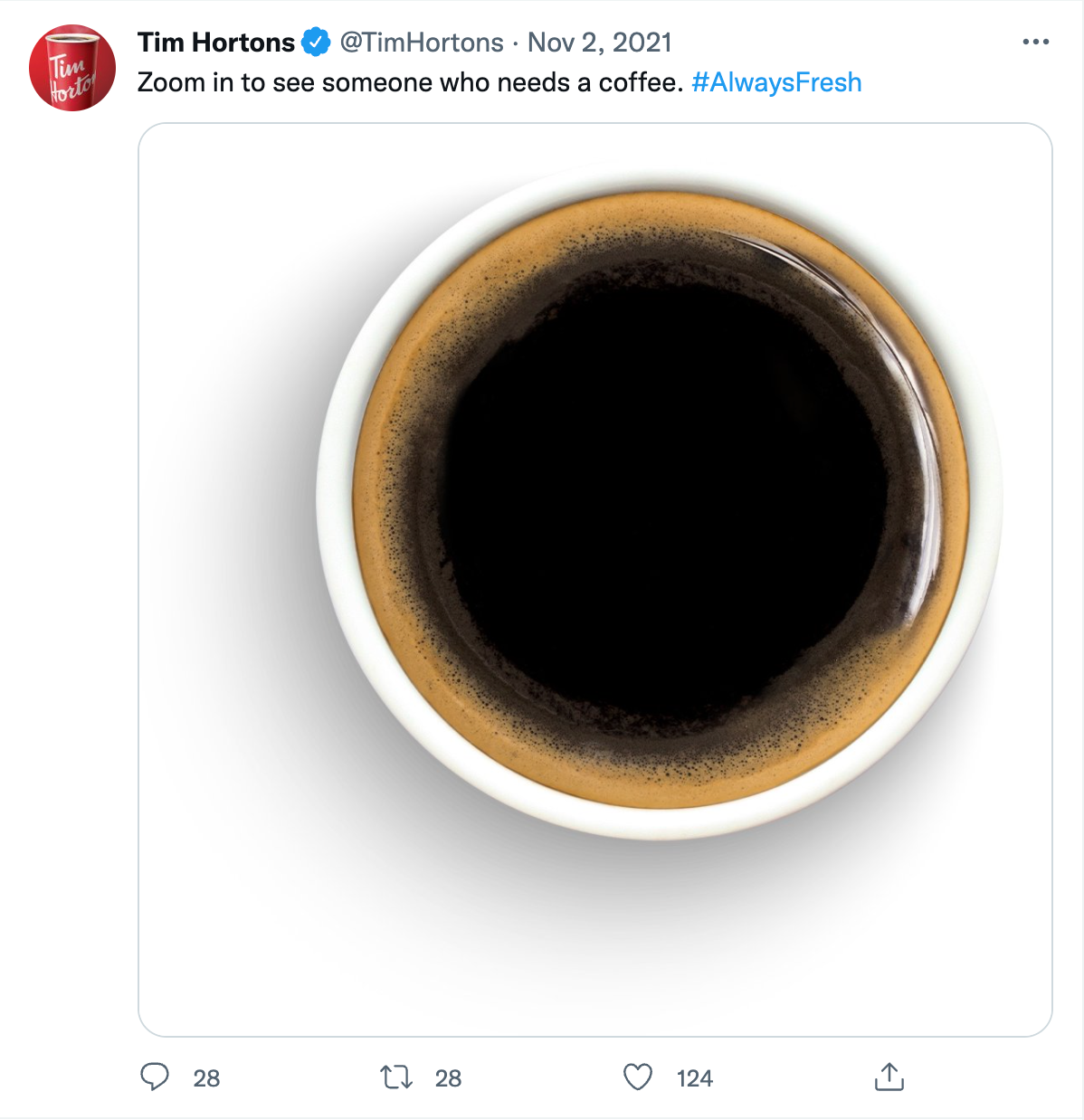Click the blue verified badge
The width and height of the screenshot is (1084, 1120).
pyautogui.click(x=316, y=42)
